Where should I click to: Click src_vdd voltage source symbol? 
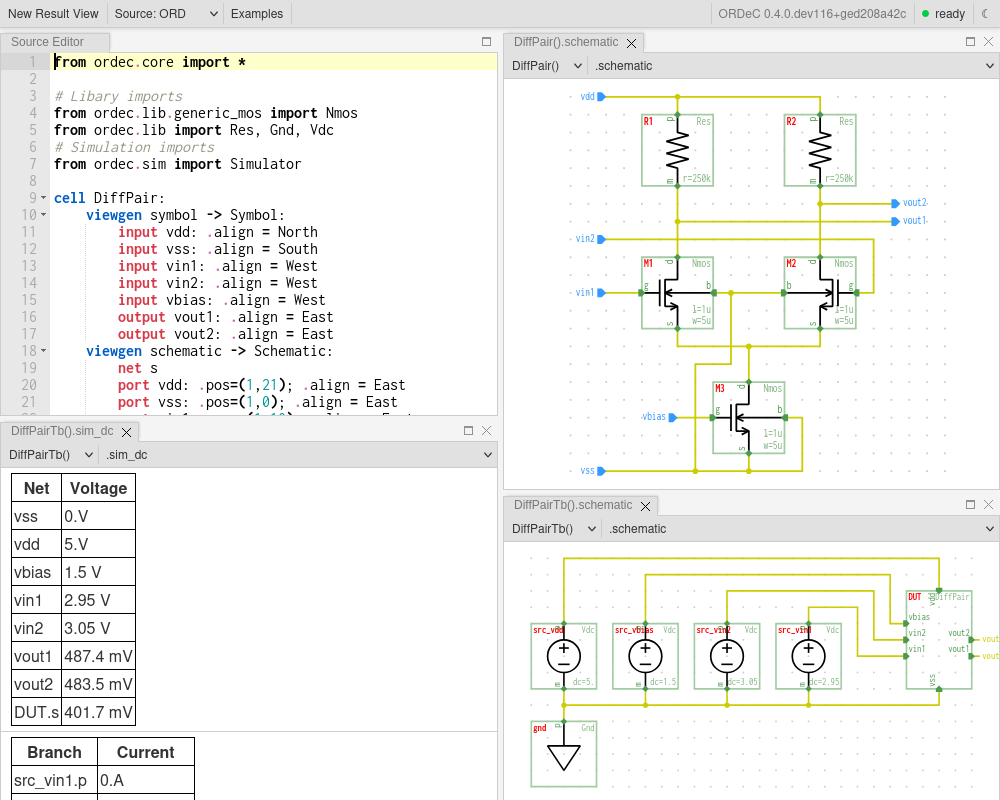pos(564,656)
